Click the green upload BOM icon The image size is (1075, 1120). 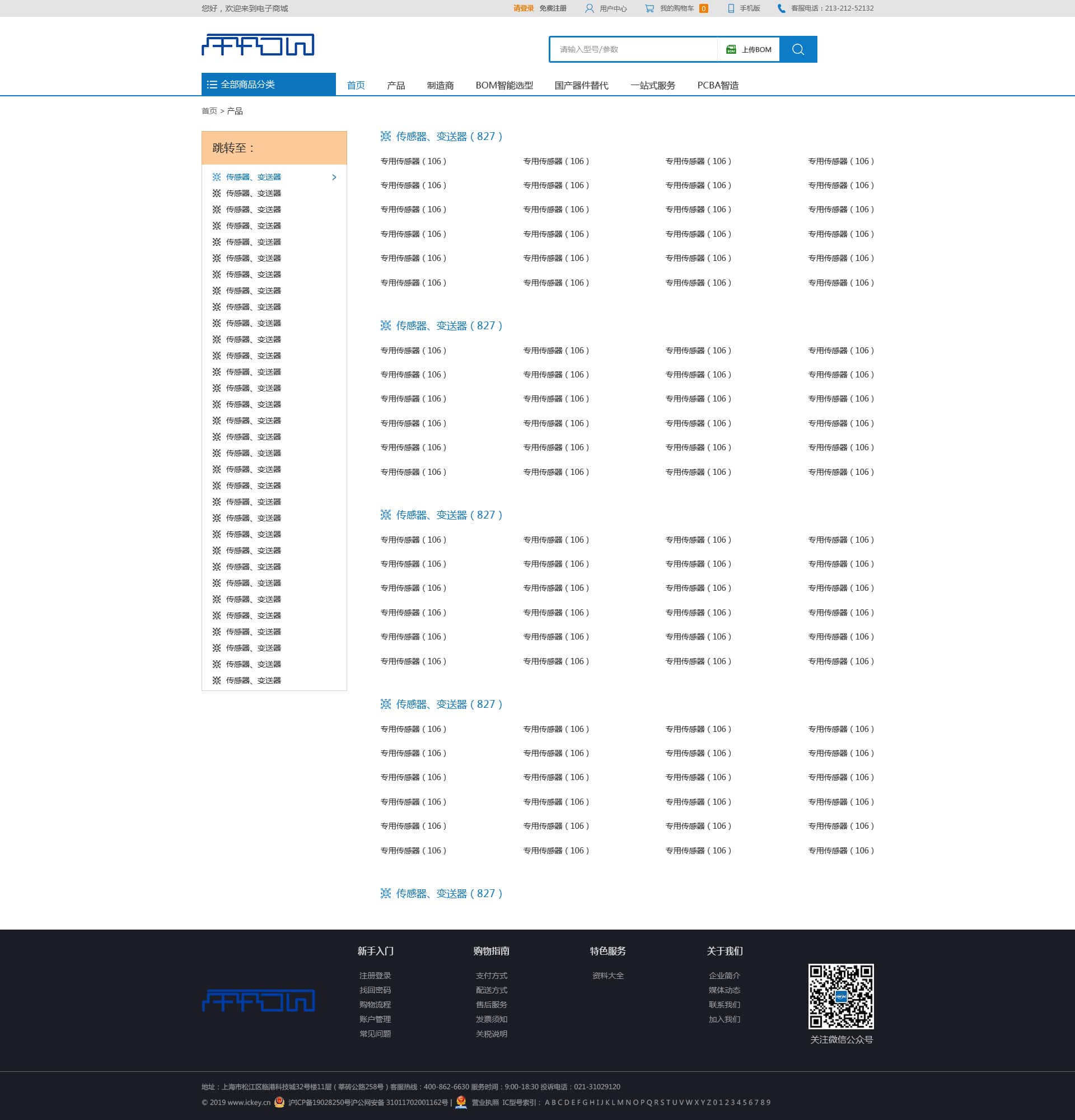(x=731, y=49)
